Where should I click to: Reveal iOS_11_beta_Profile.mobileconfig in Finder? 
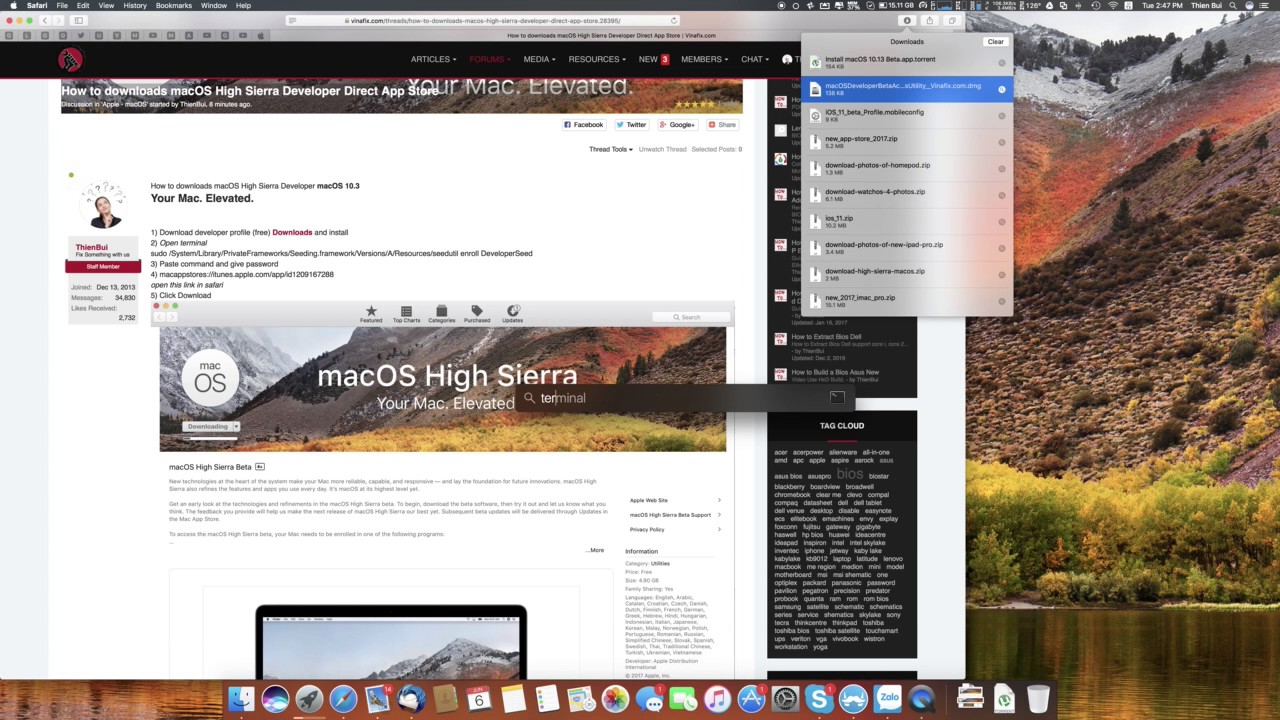click(x=1001, y=116)
